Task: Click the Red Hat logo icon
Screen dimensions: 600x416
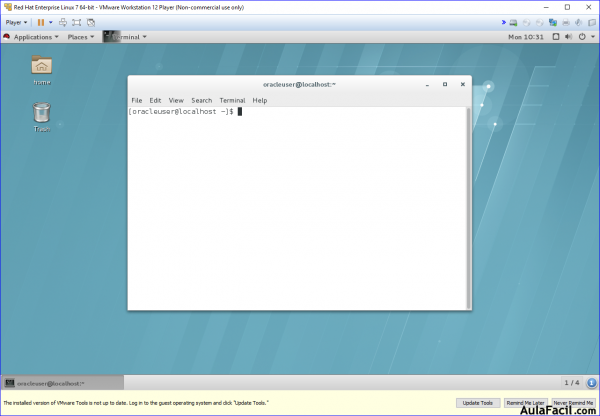Action: pos(7,37)
